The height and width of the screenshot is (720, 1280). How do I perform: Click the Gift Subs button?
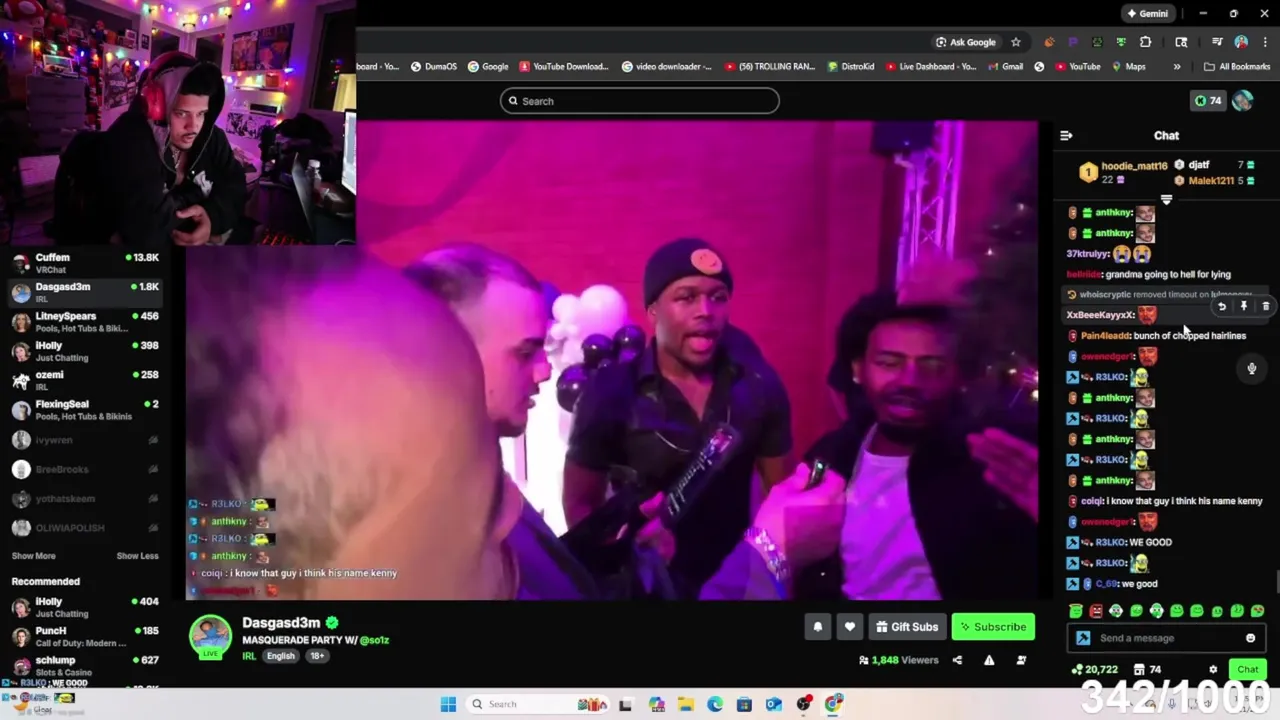(x=907, y=627)
